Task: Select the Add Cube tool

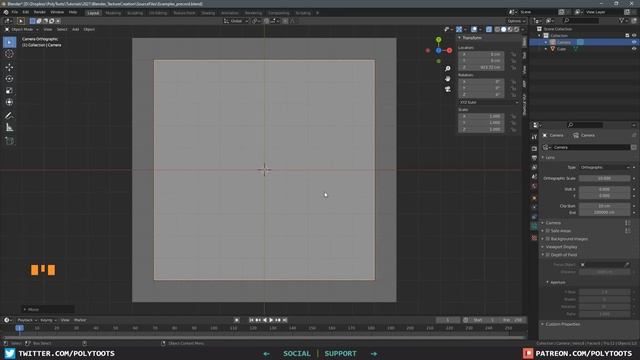Action: click(9, 141)
